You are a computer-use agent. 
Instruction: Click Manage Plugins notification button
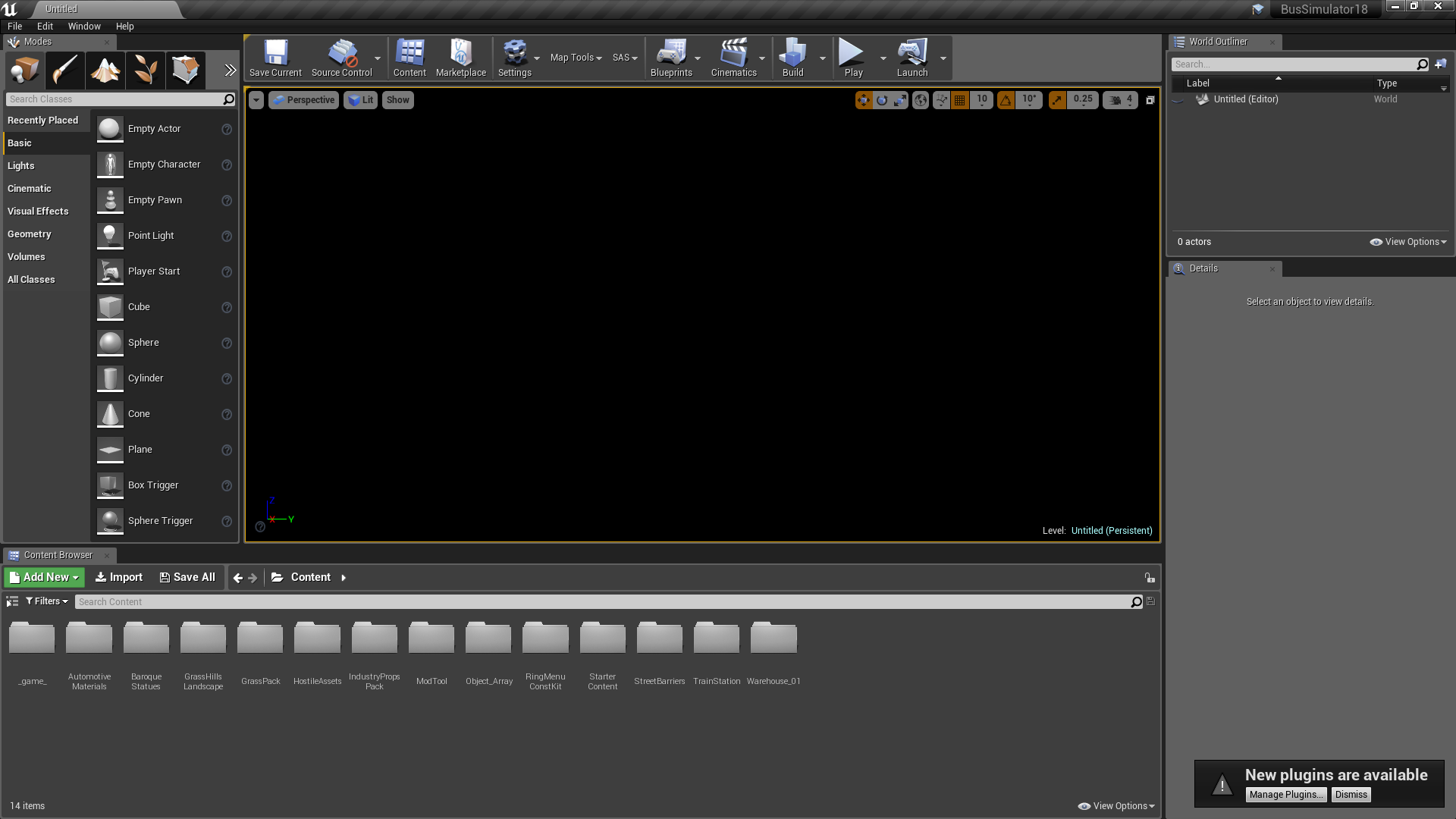[1286, 795]
